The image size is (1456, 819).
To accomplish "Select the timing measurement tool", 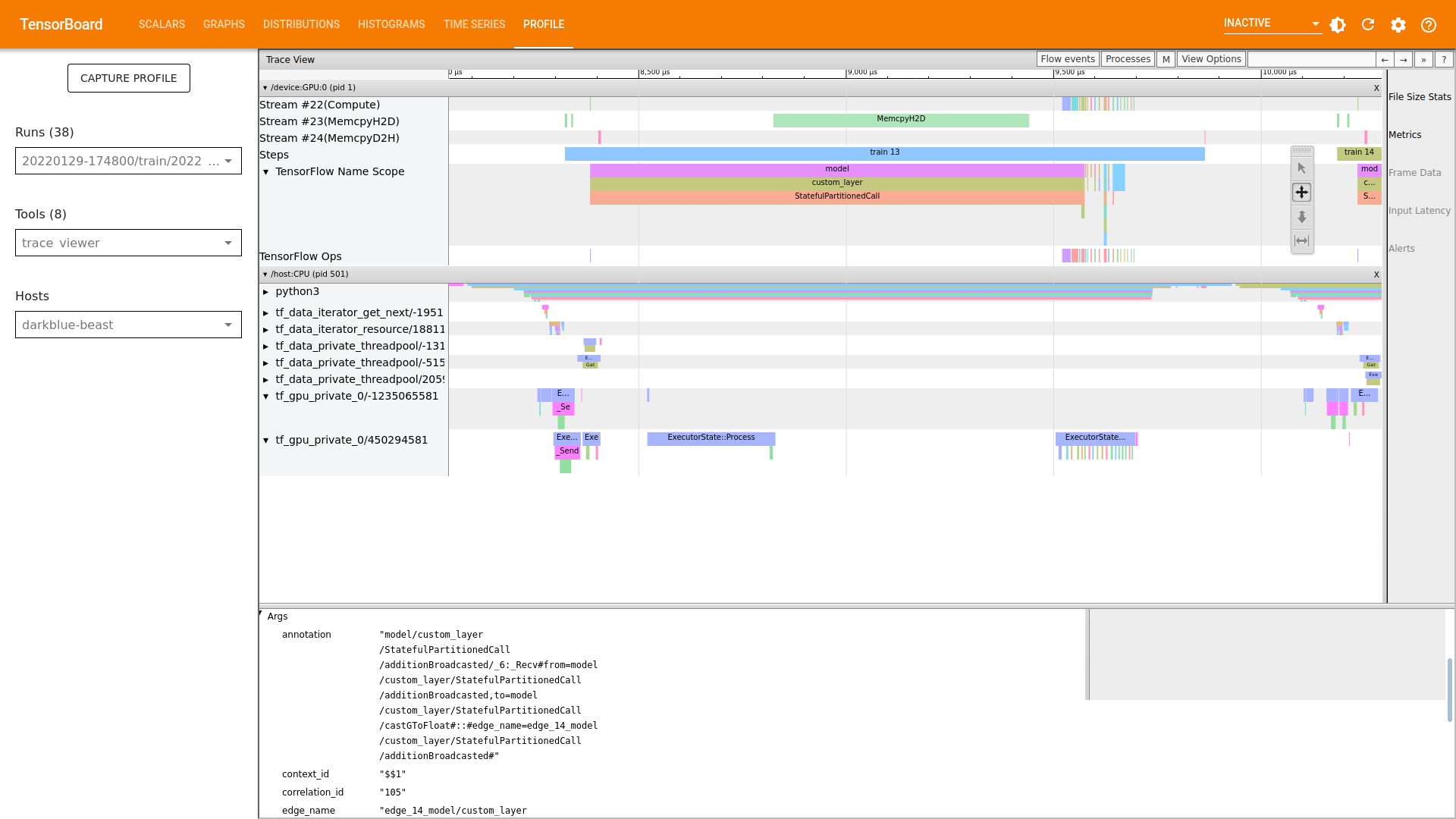I will coord(1301,241).
